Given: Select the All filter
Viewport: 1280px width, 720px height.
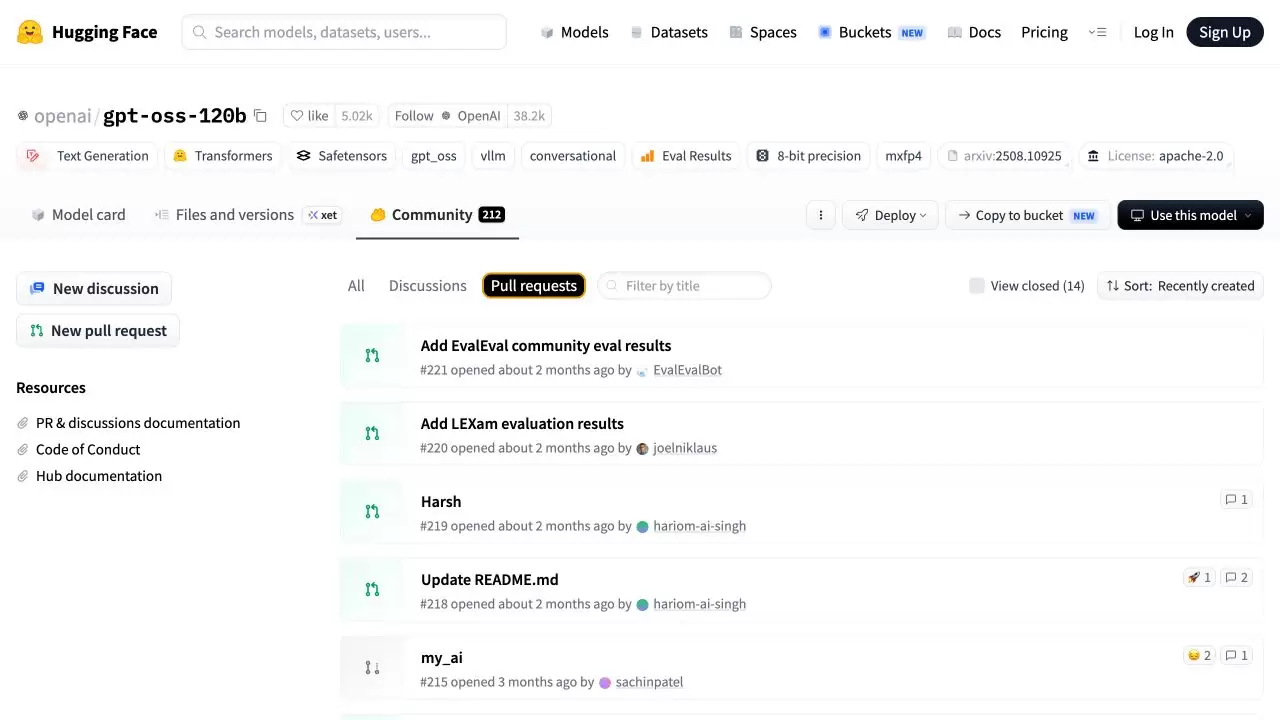Looking at the screenshot, I should pyautogui.click(x=356, y=286).
